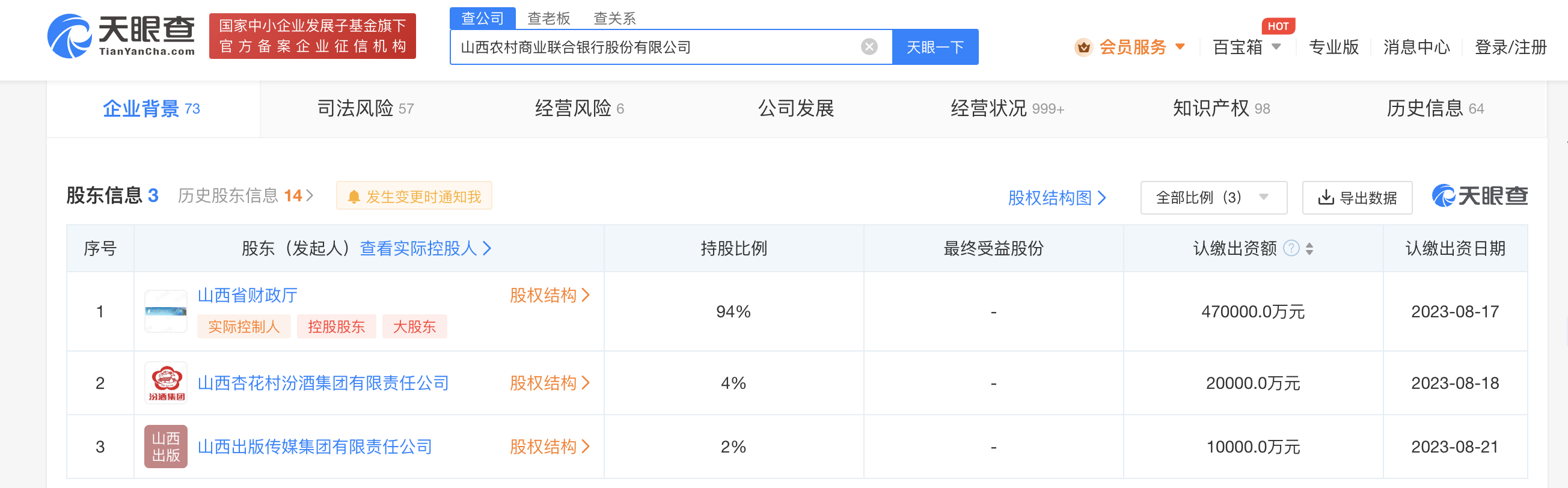Screen dimensions: 1568x488
Task: Click the TianYanCha logo icon
Action: (x=69, y=37)
